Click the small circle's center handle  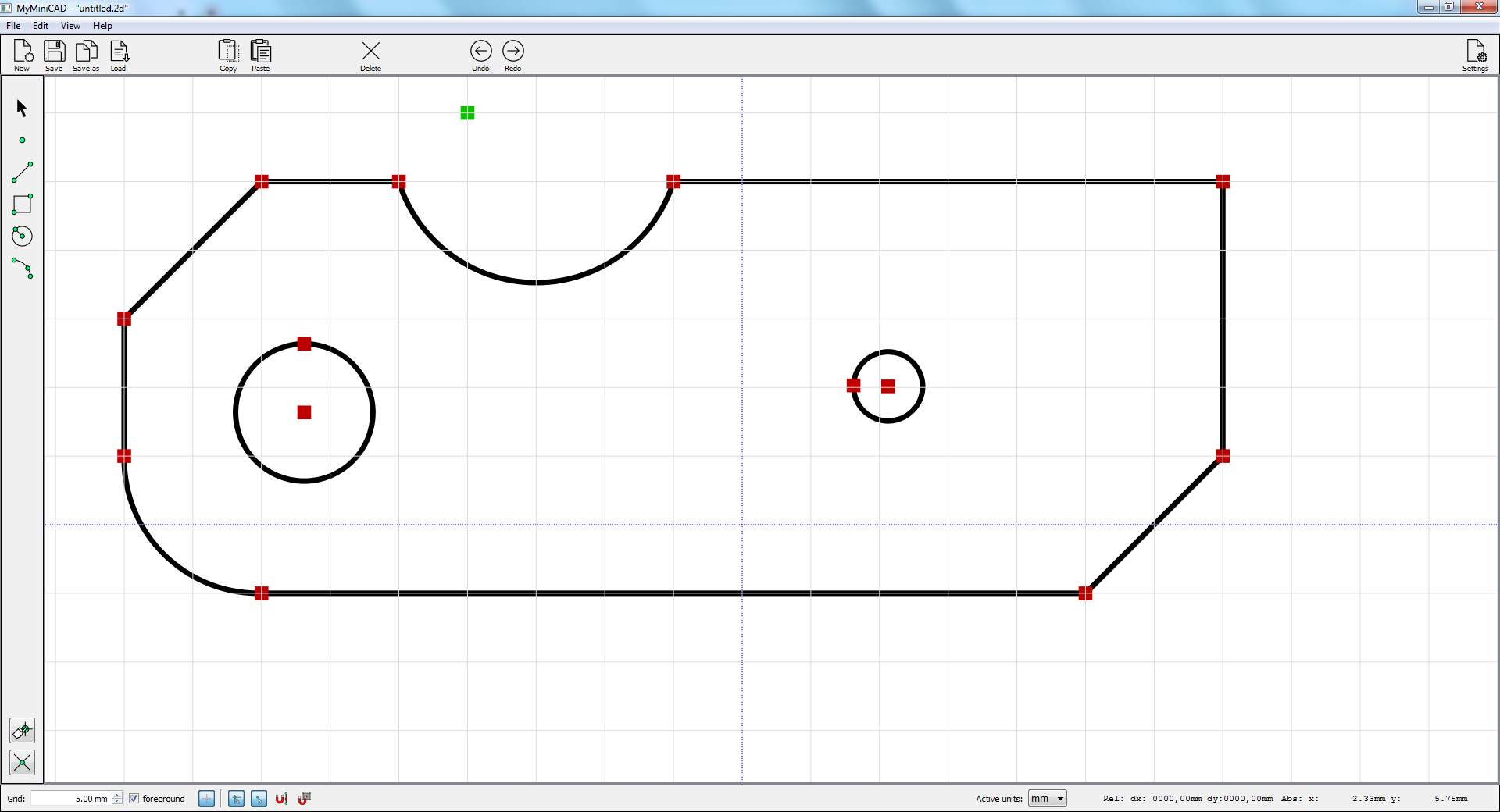[888, 386]
